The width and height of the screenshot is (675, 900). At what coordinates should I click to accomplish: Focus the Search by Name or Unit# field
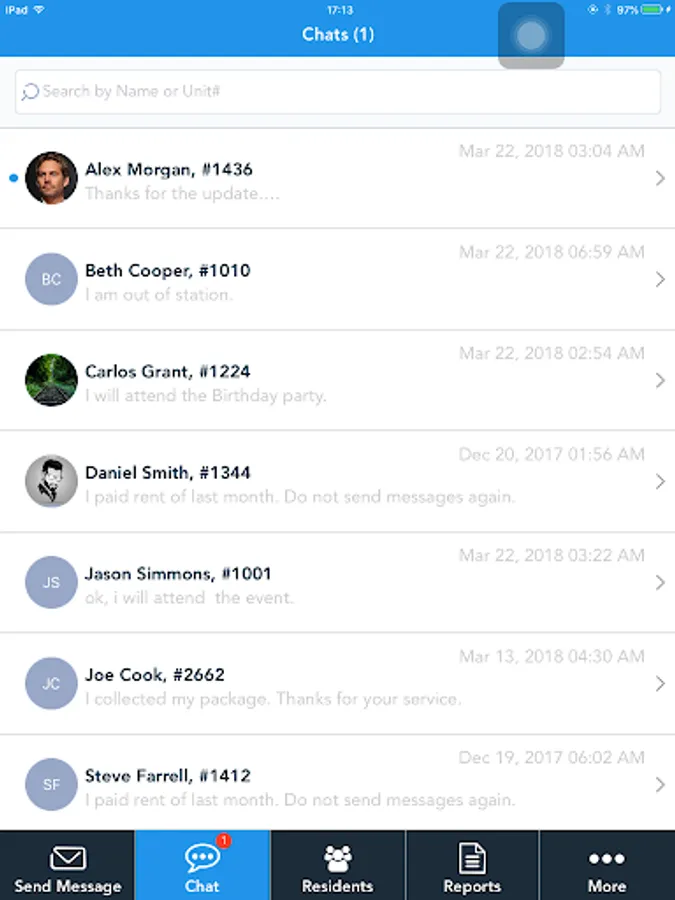tap(338, 92)
